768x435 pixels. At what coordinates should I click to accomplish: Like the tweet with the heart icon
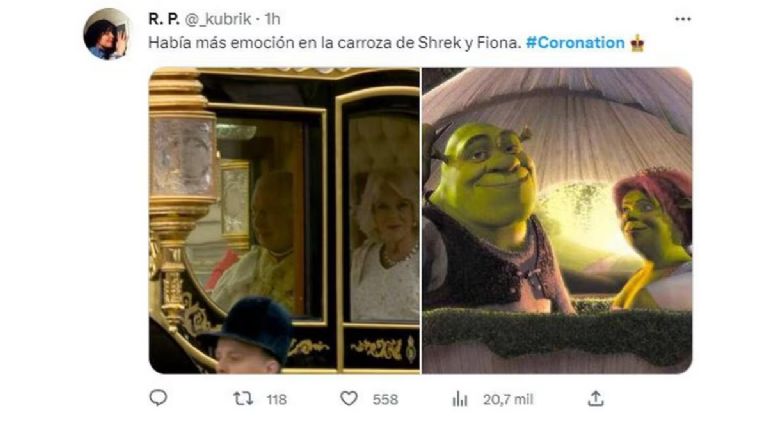[349, 399]
